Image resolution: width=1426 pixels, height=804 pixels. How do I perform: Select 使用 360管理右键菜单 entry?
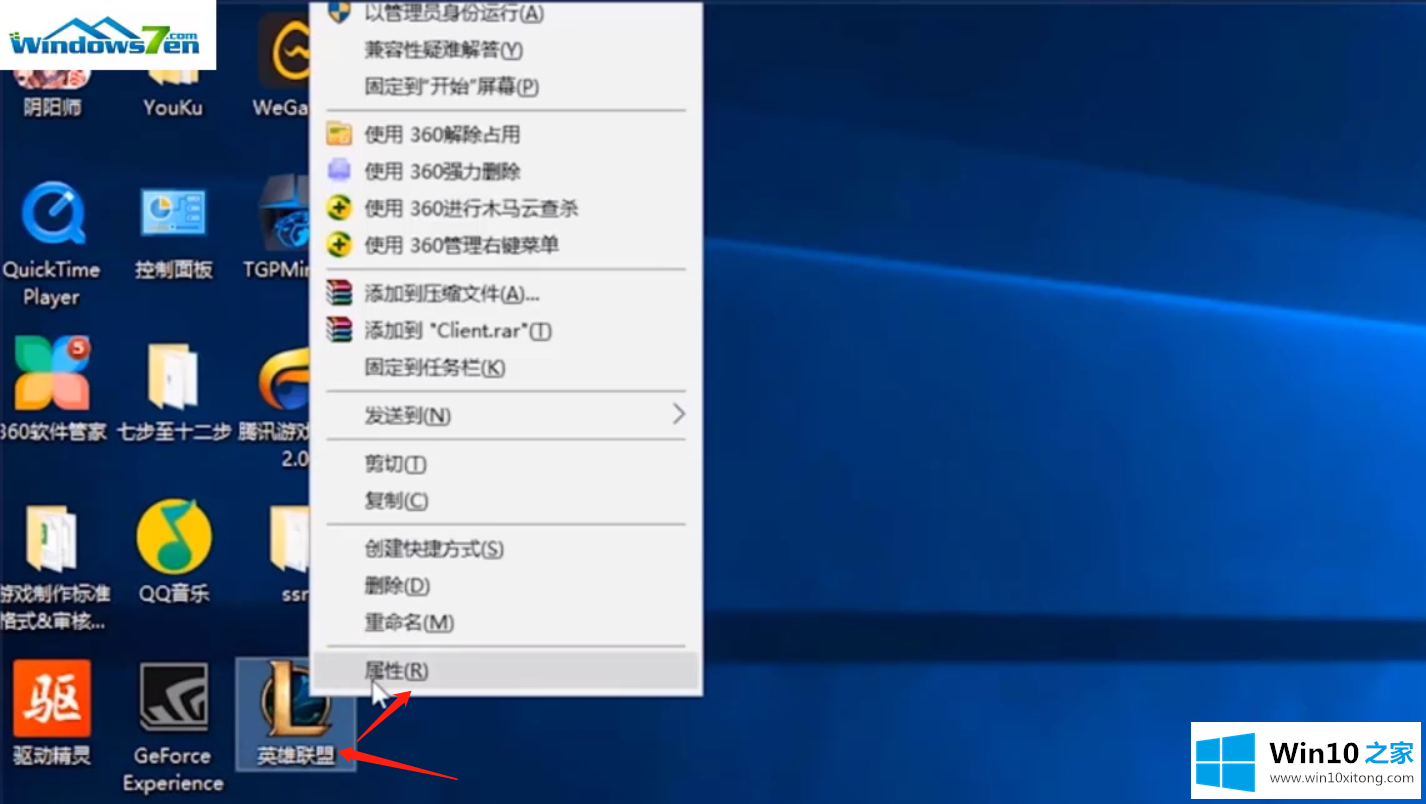click(506, 244)
